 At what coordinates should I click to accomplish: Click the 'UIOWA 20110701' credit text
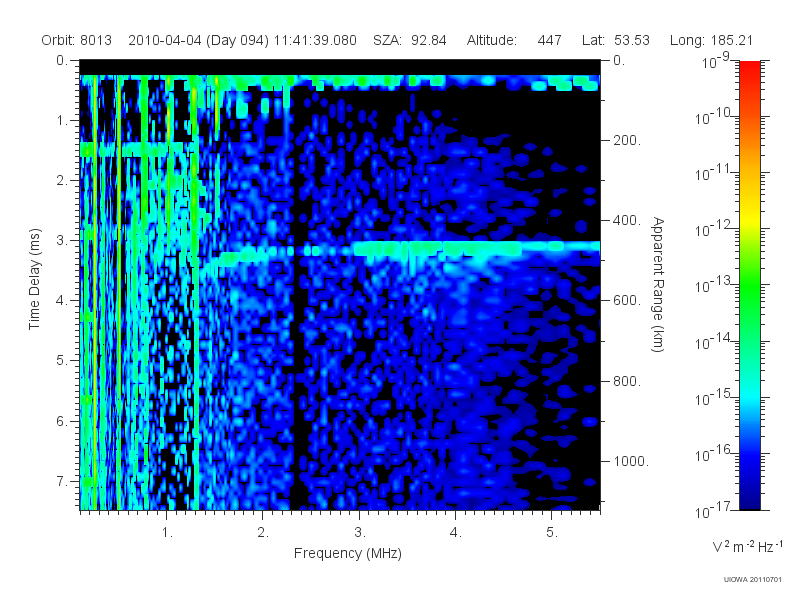(x=753, y=580)
